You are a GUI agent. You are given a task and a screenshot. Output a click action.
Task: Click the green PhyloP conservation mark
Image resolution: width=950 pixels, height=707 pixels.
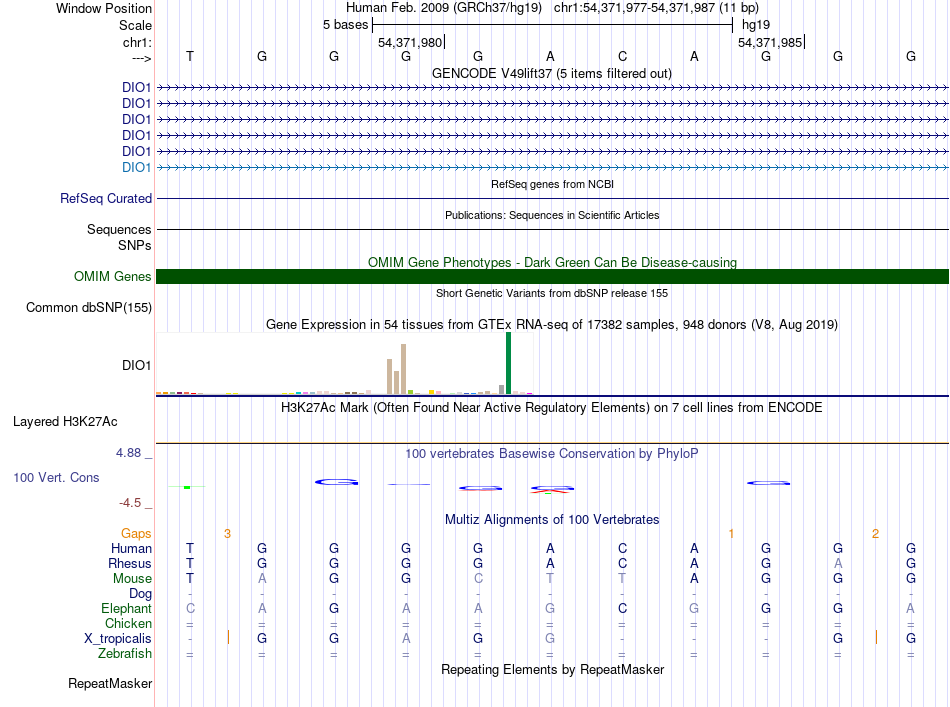[187, 487]
